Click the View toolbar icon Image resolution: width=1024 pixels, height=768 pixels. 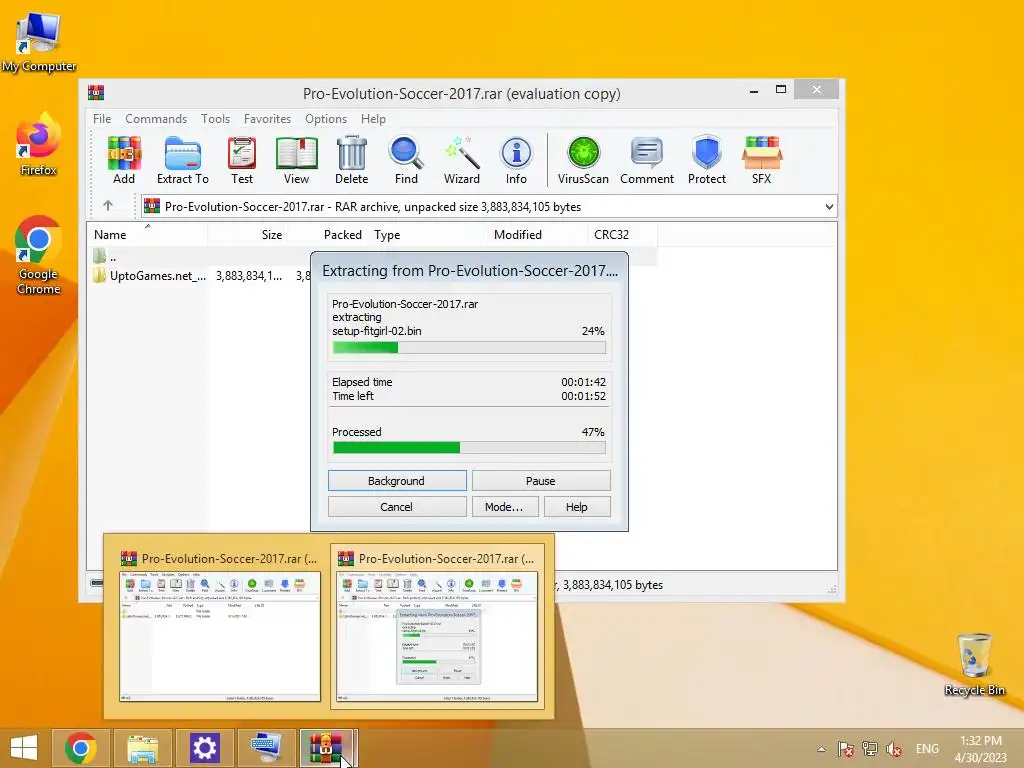click(296, 160)
